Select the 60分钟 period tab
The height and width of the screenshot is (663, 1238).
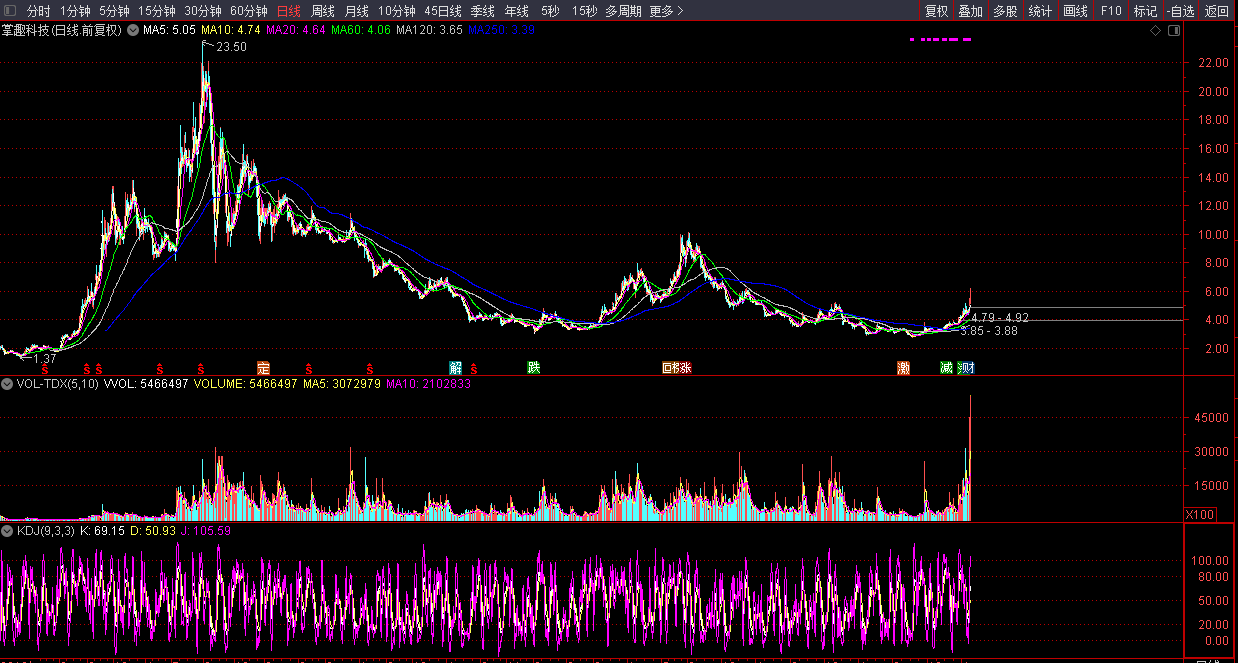point(248,11)
